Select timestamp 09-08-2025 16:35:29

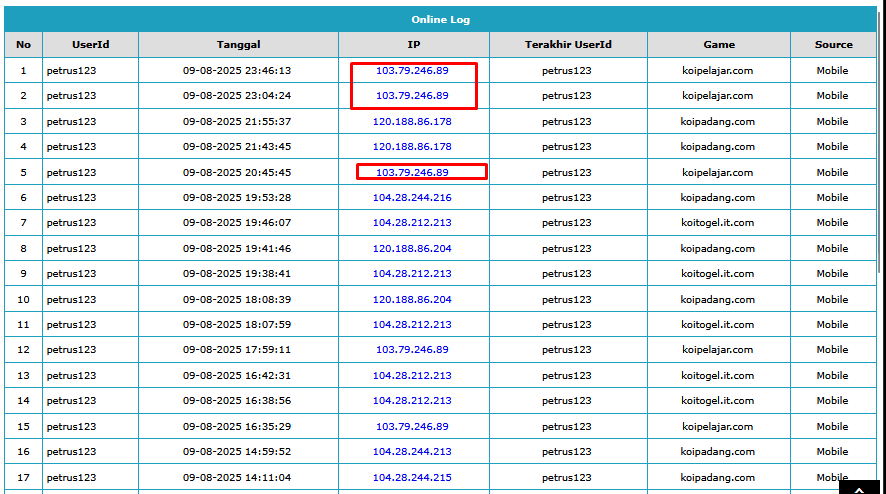(x=237, y=427)
